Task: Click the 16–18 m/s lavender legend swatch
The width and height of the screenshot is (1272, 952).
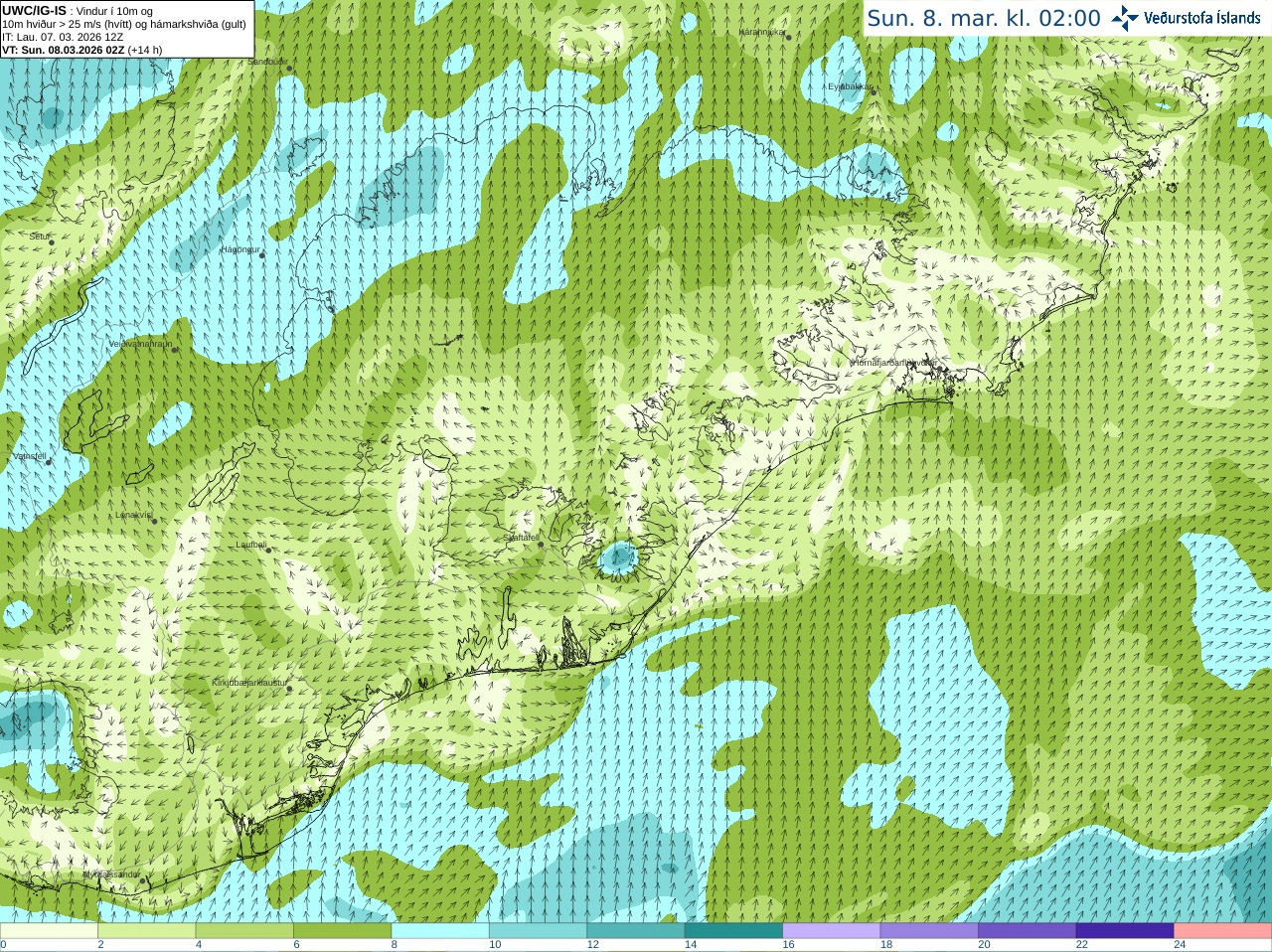Action: pyautogui.click(x=832, y=931)
